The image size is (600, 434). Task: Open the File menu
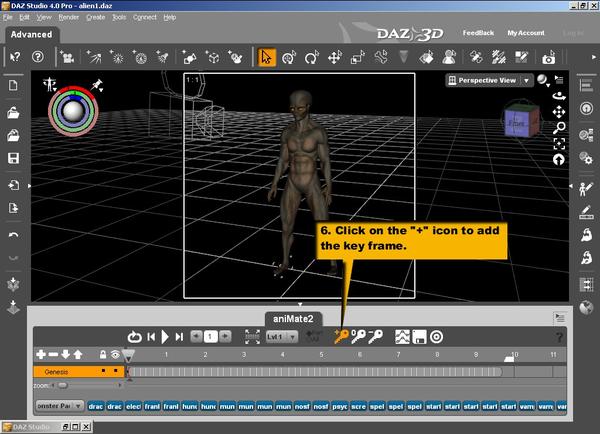pyautogui.click(x=8, y=17)
